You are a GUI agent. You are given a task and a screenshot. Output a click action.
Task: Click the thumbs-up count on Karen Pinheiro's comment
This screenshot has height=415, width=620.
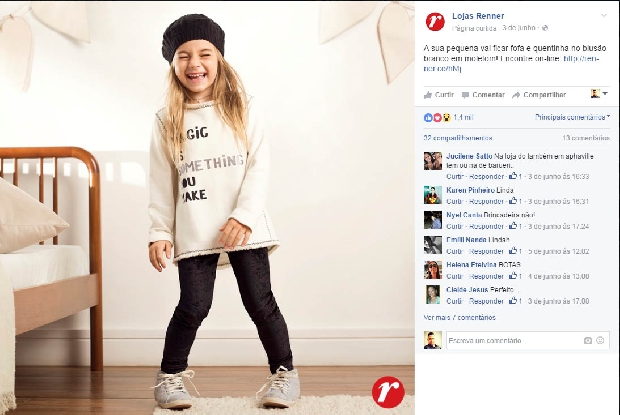click(515, 201)
